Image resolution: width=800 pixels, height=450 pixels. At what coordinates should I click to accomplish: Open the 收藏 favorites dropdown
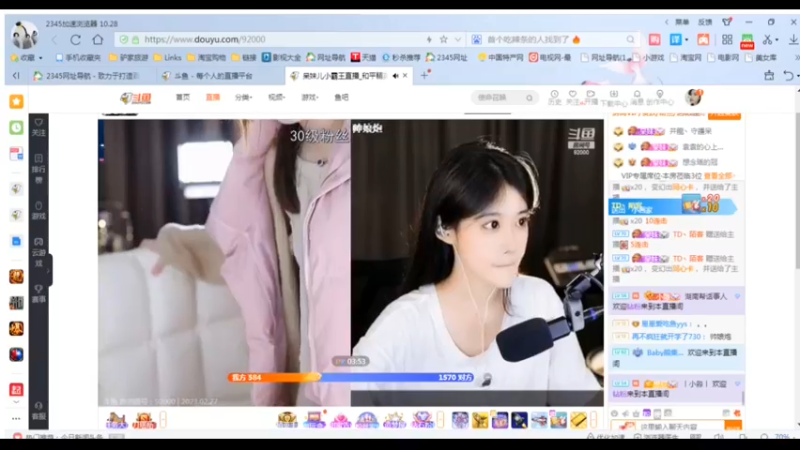(x=28, y=58)
